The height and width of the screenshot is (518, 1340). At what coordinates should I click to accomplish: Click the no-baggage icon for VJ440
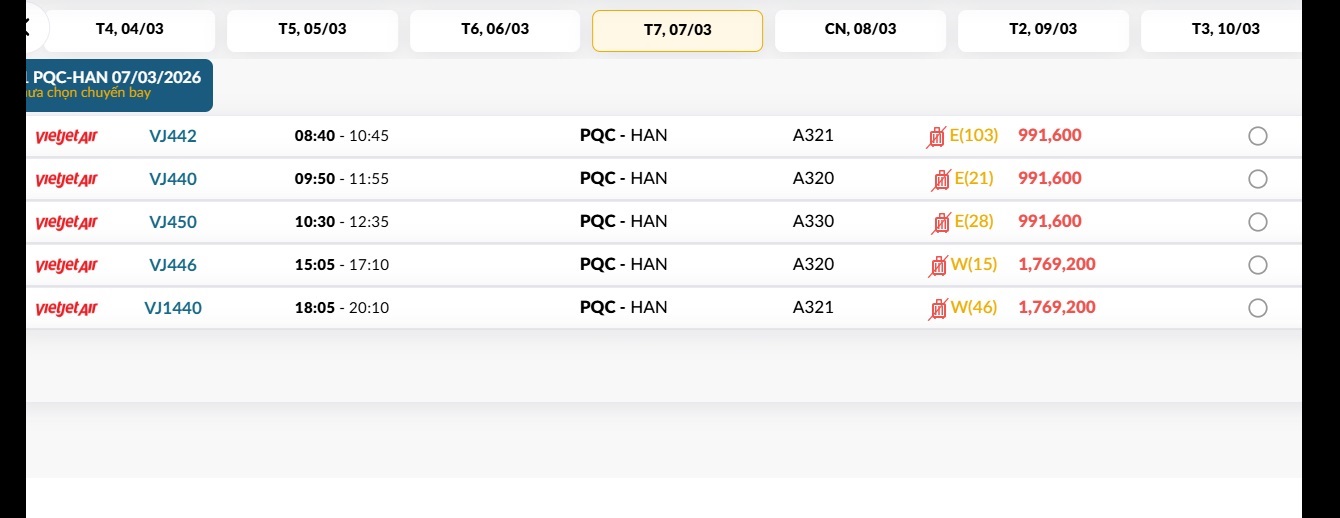click(941, 180)
